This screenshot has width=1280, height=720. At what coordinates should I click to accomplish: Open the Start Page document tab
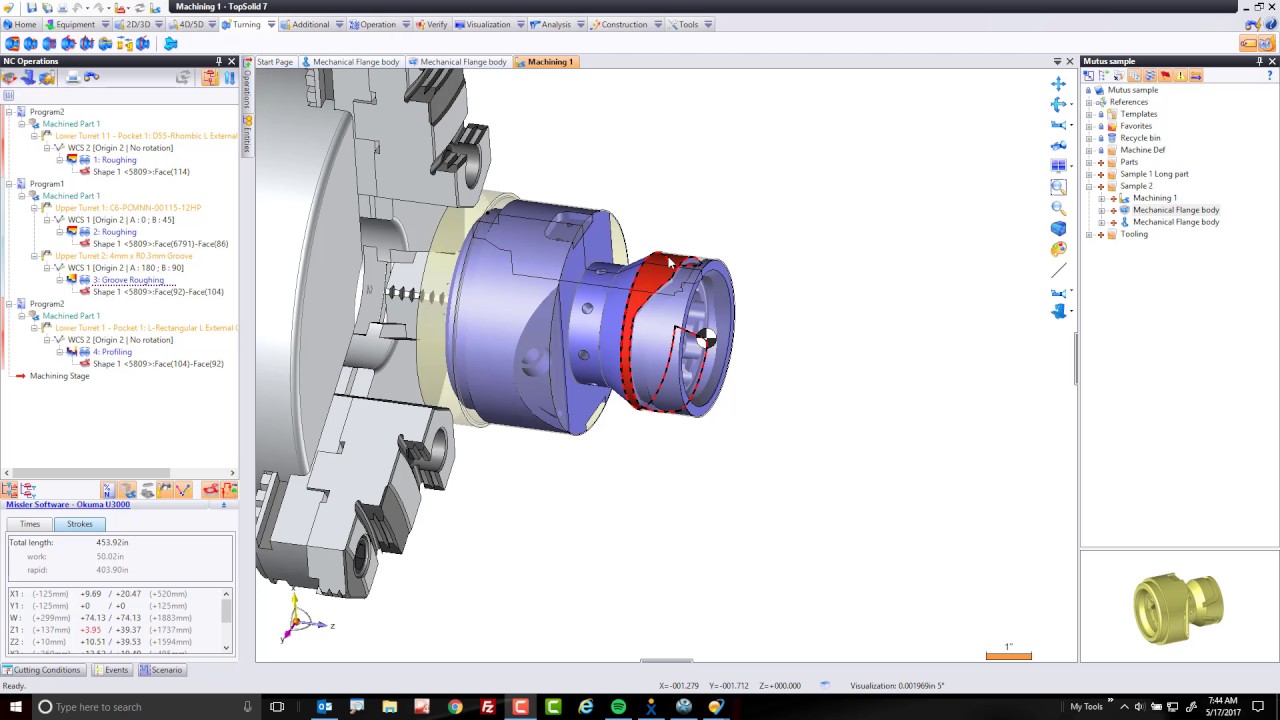click(274, 62)
